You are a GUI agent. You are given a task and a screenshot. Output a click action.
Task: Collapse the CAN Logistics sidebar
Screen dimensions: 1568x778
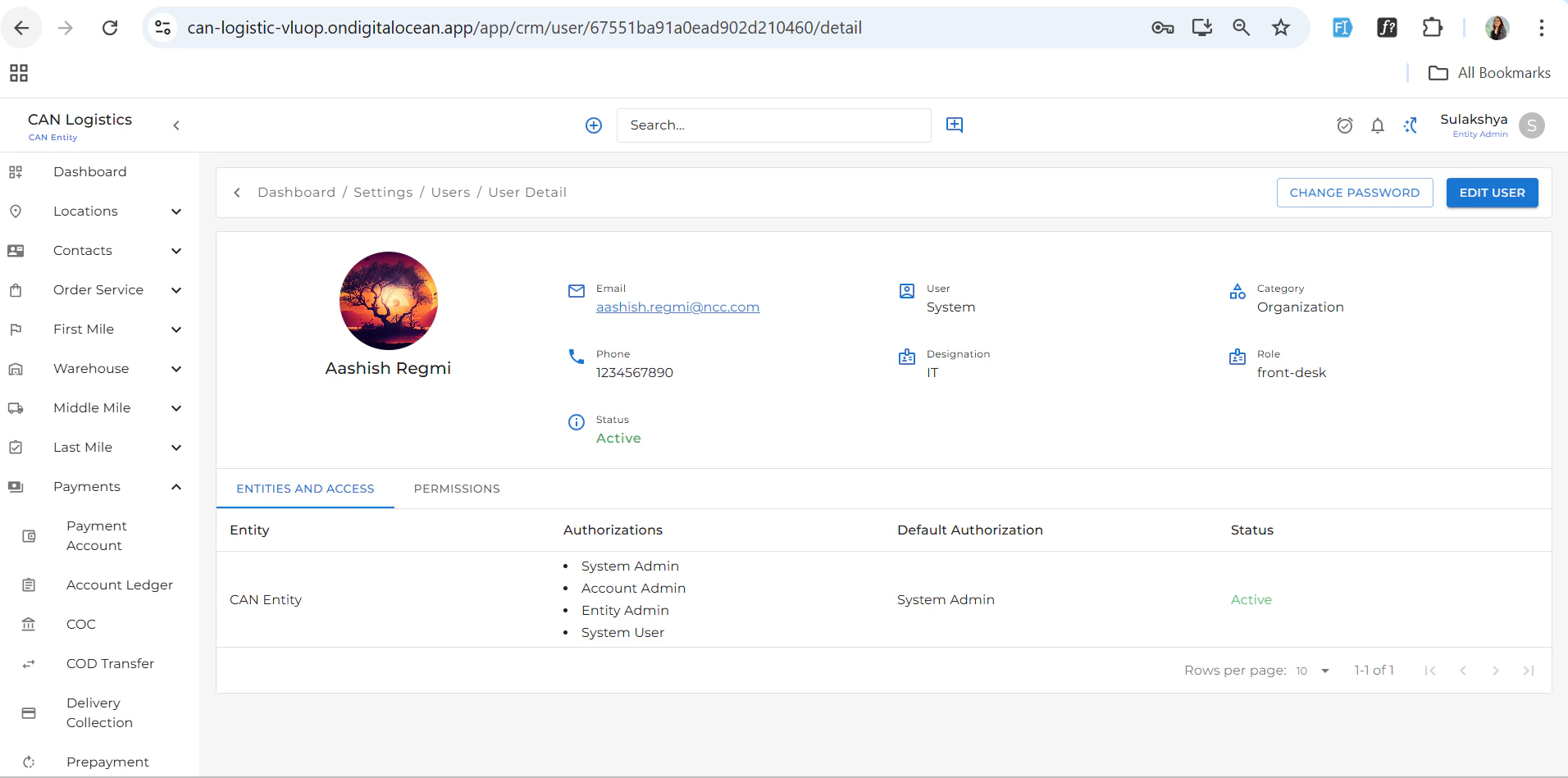176,125
